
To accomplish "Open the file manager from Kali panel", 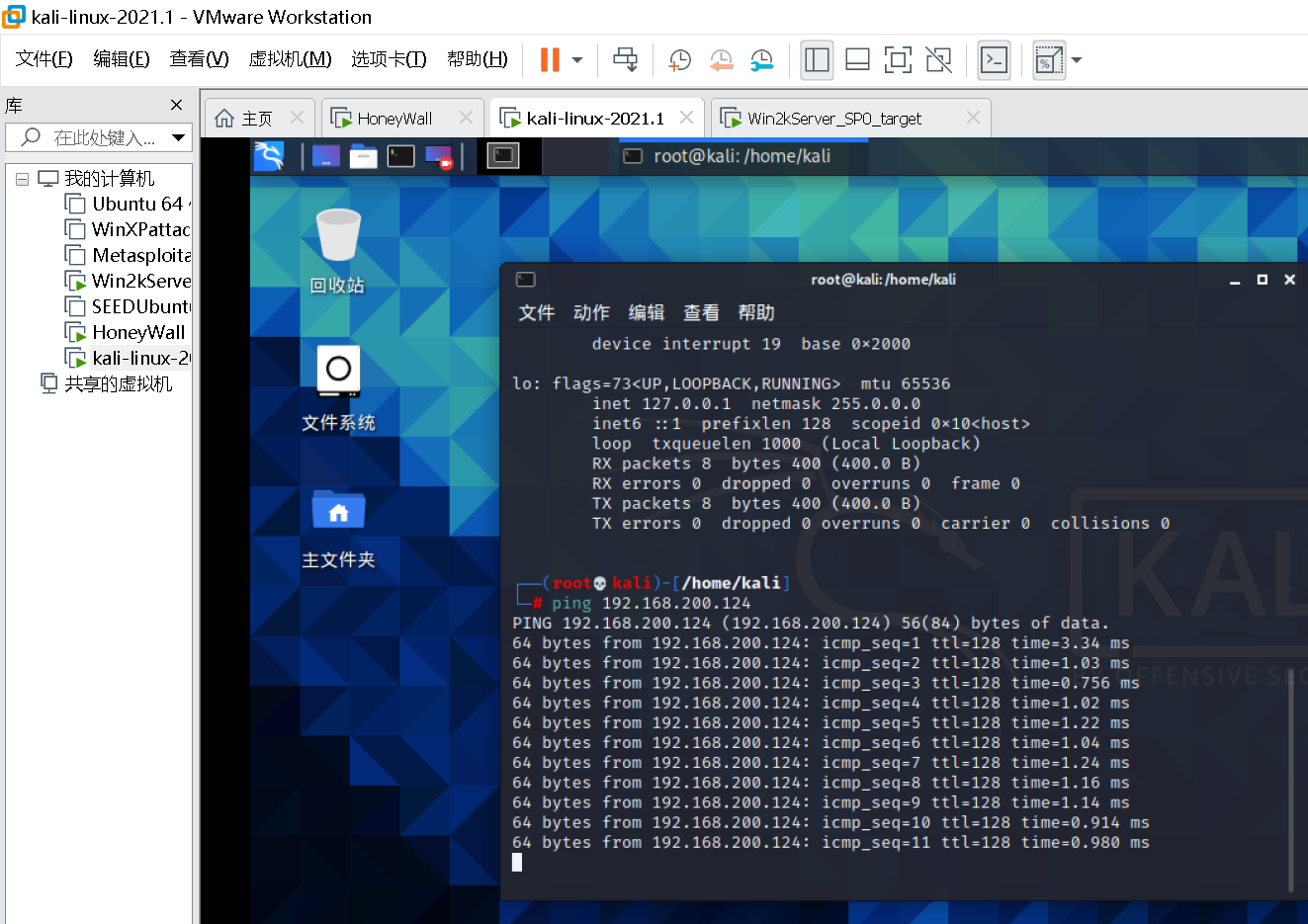I will [363, 156].
